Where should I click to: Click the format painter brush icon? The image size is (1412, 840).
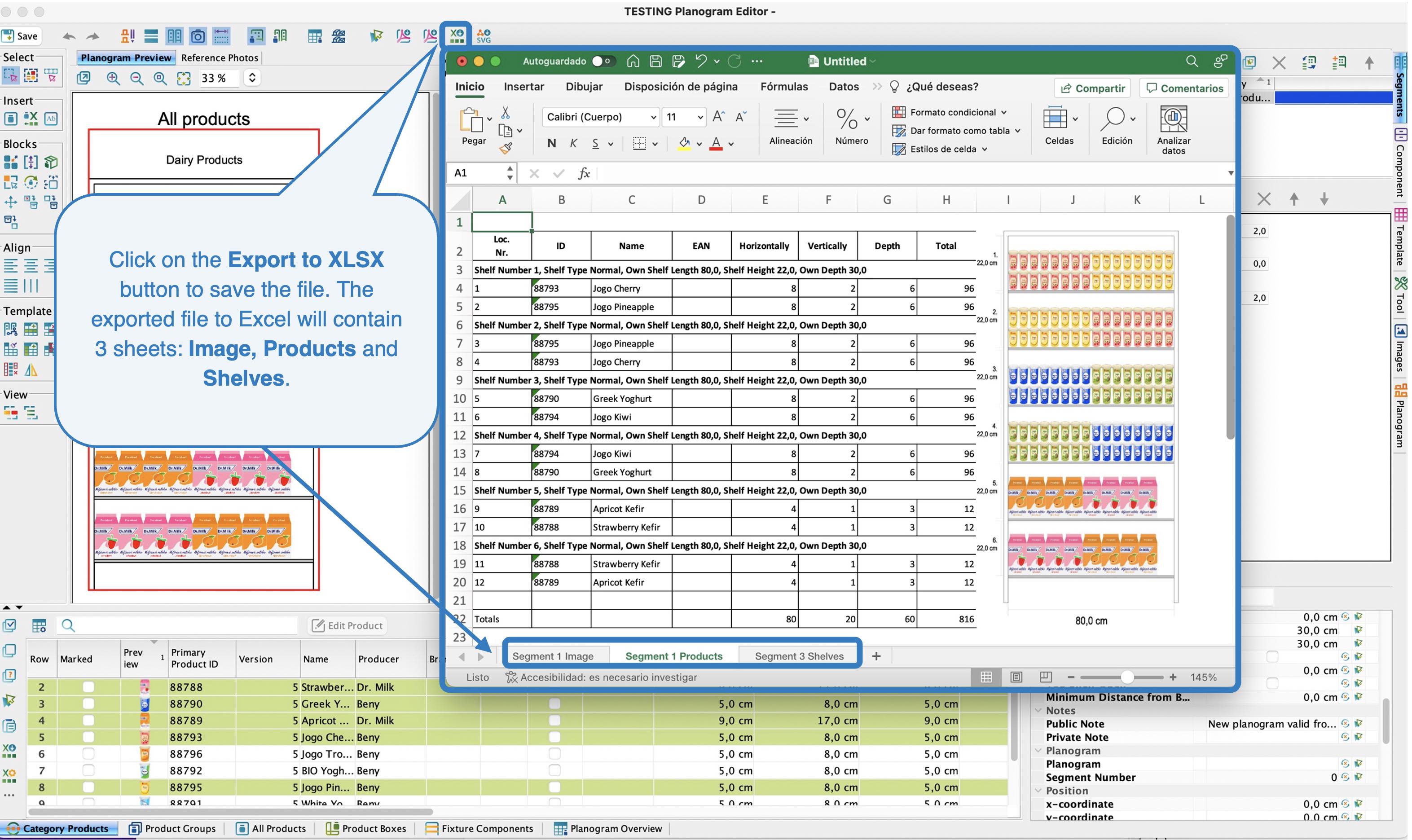[506, 148]
